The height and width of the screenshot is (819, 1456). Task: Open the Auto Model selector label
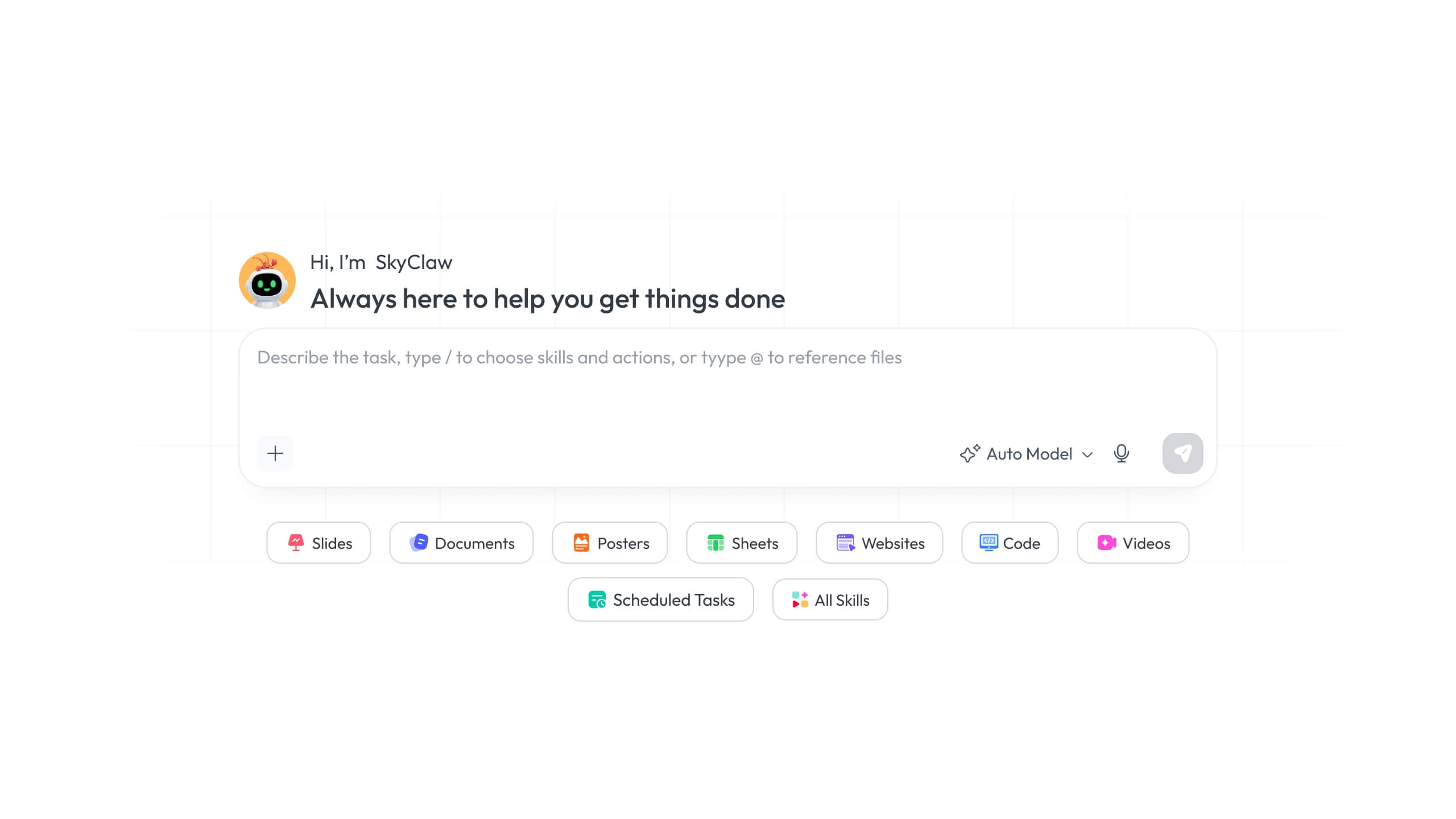coord(1029,454)
